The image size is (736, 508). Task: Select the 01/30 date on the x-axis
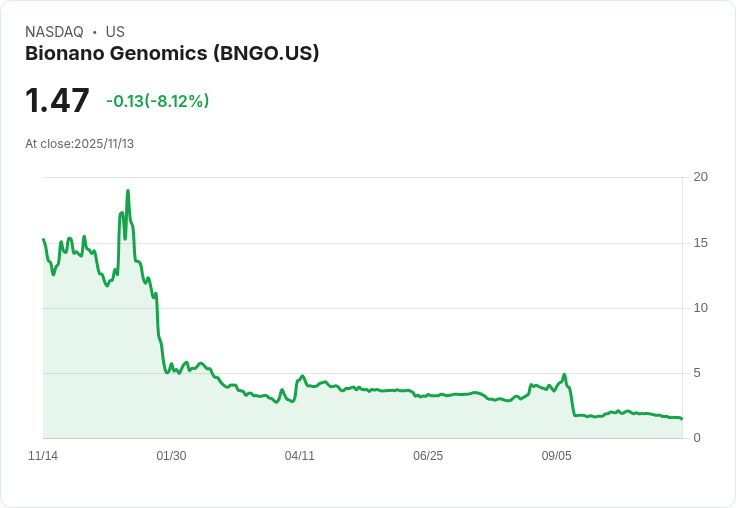click(x=171, y=456)
